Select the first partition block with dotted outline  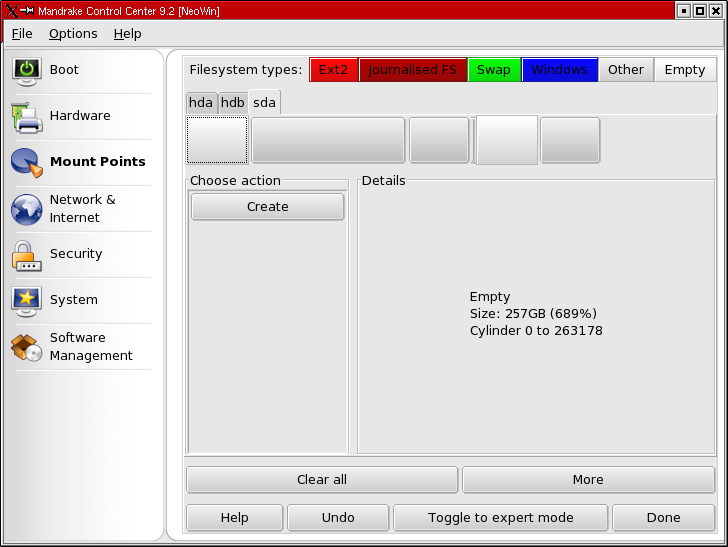pyautogui.click(x=217, y=140)
